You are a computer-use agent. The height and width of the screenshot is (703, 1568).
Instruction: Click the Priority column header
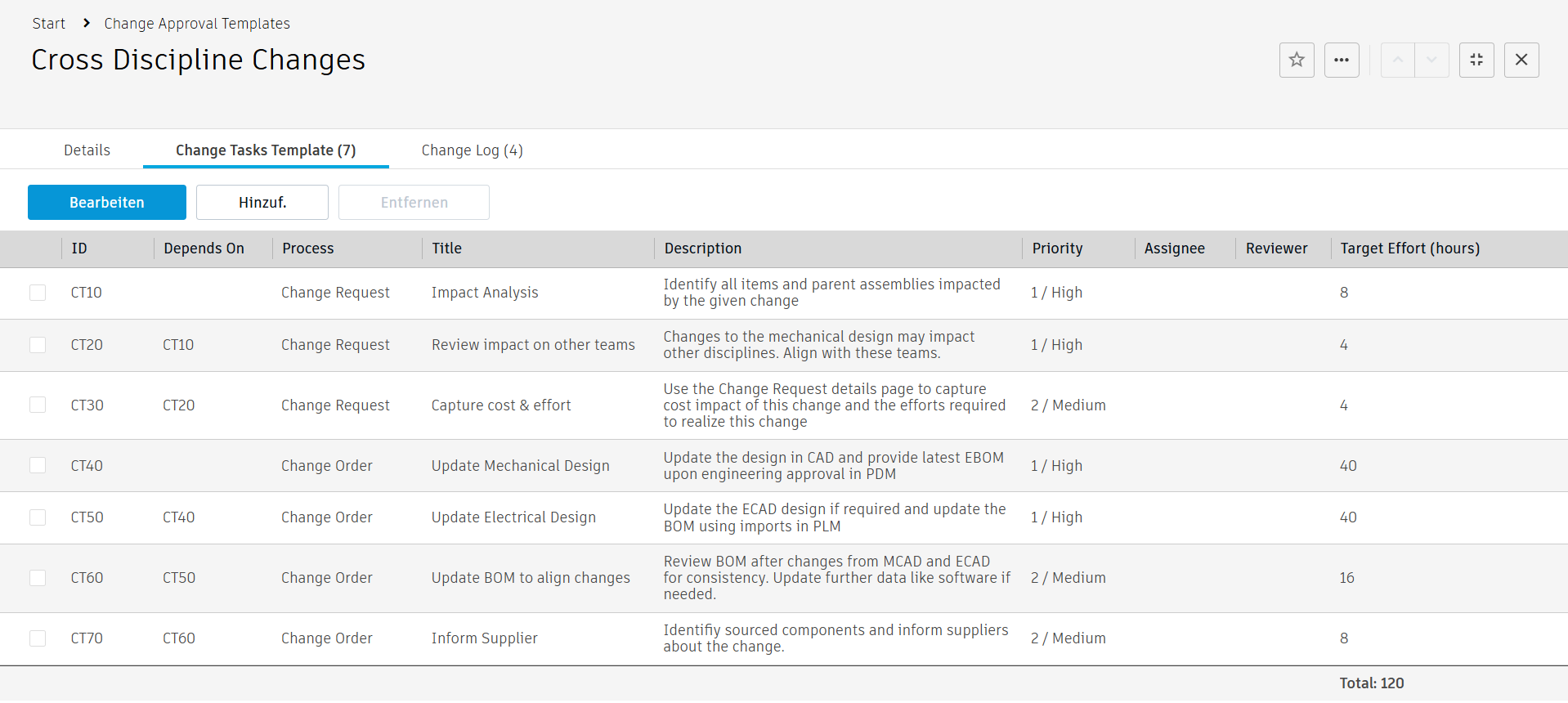(1057, 249)
